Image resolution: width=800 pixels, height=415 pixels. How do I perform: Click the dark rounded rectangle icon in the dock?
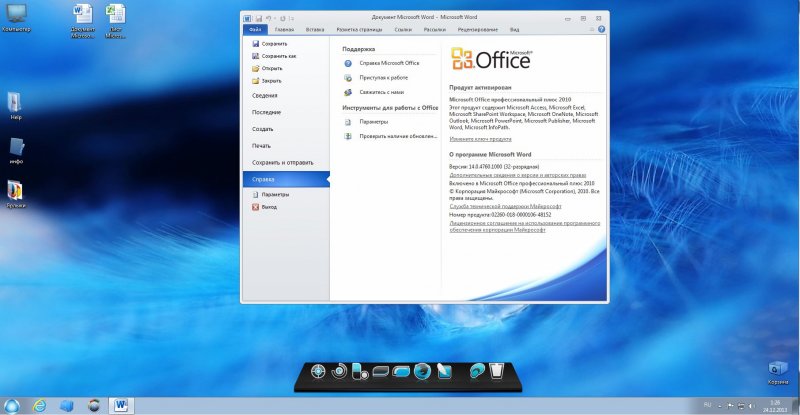[x=381, y=372]
